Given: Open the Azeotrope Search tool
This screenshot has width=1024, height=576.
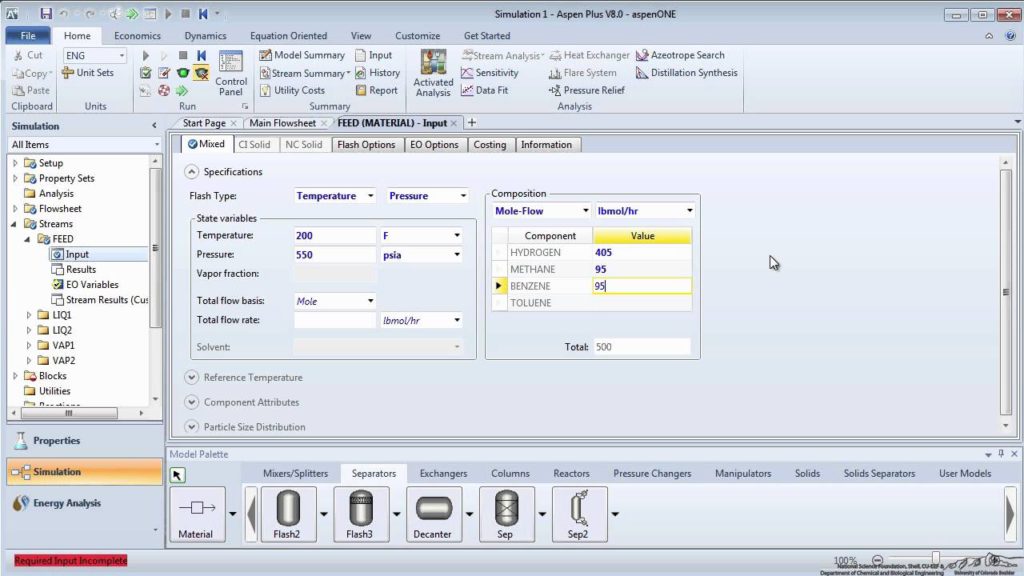Looking at the screenshot, I should (680, 56).
